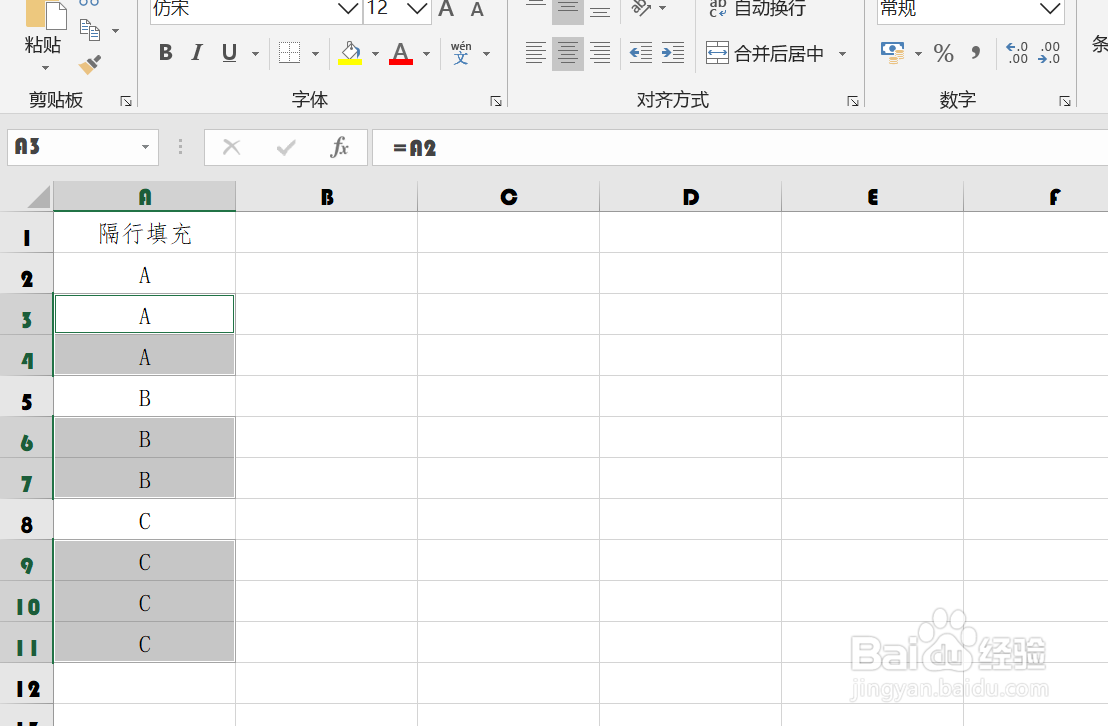
Task: Increase indent icon
Action: [x=673, y=53]
